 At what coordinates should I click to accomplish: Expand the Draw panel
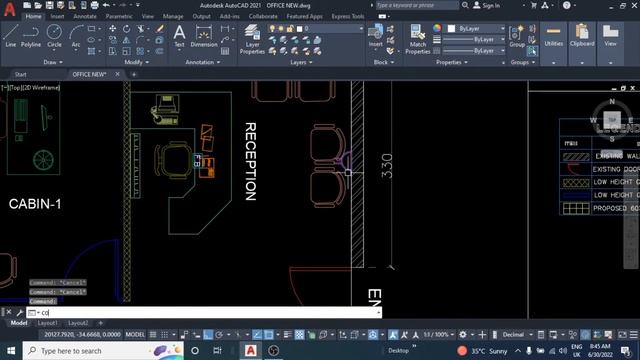click(x=53, y=62)
